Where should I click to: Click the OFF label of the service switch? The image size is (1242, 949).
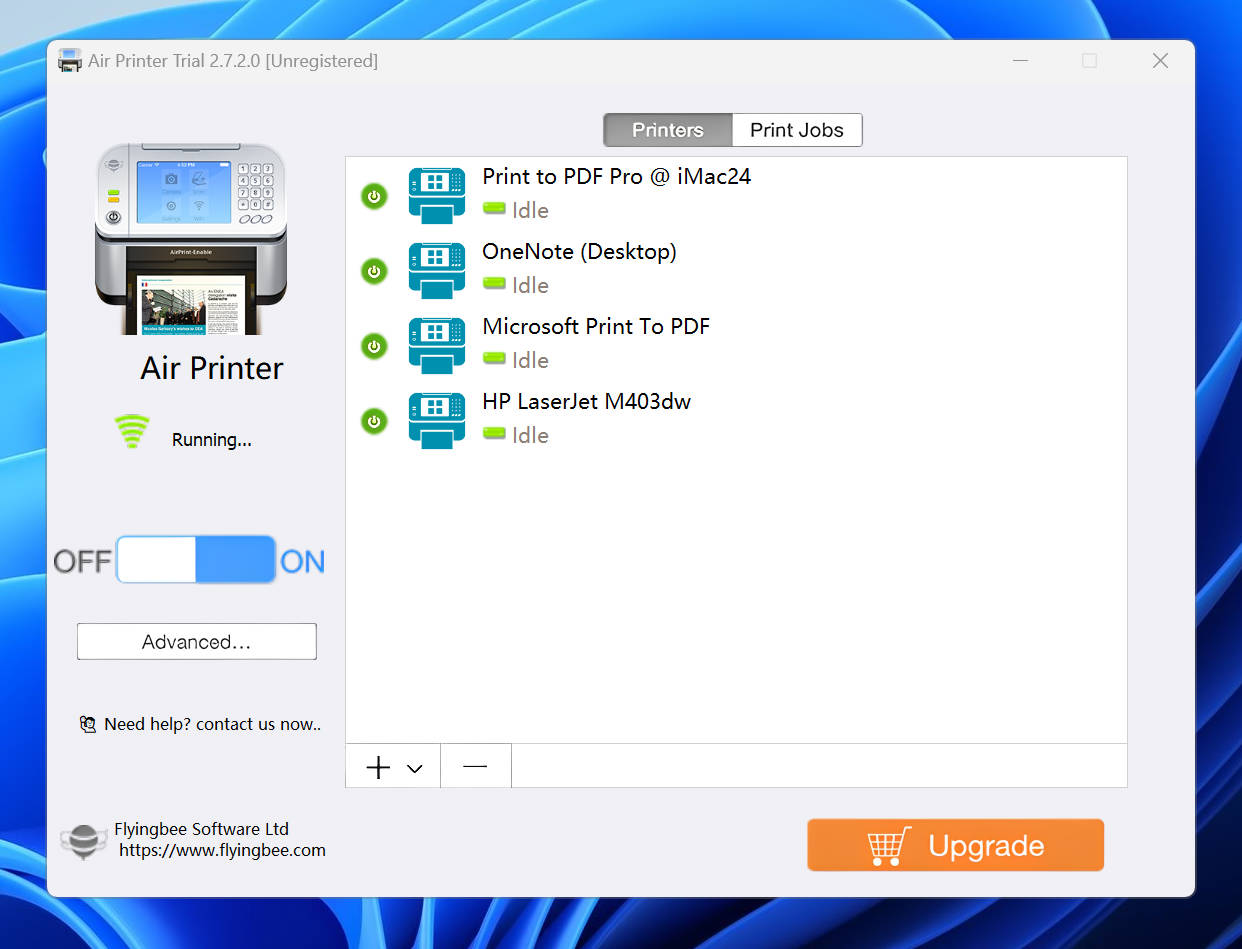[82, 562]
